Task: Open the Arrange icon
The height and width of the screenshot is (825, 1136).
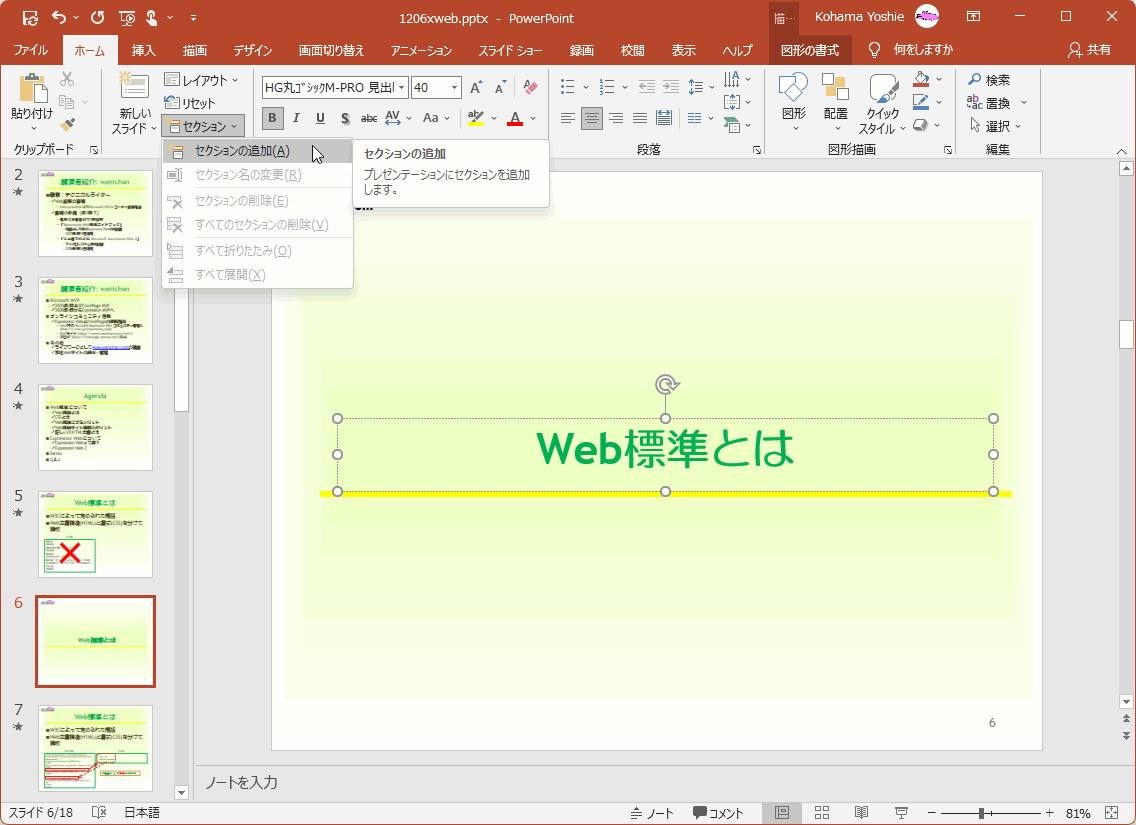Action: (x=835, y=88)
